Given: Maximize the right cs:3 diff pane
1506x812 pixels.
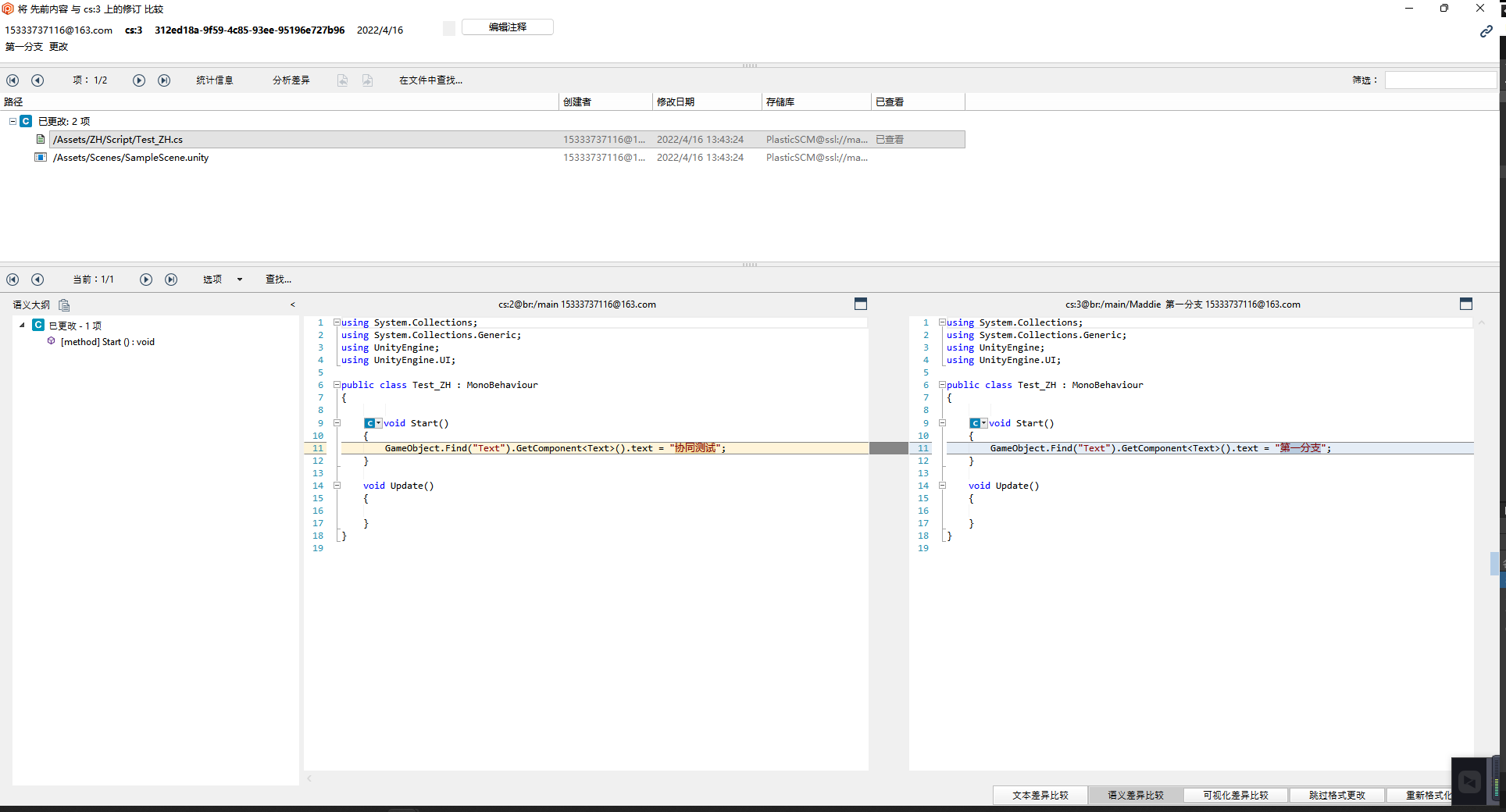Looking at the screenshot, I should (1466, 304).
